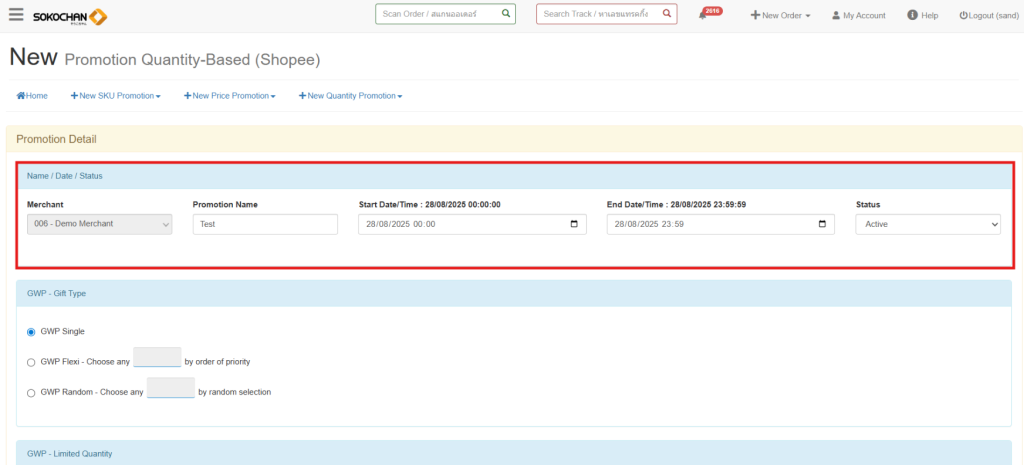The height and width of the screenshot is (465, 1024).
Task: Open the End Date calendar picker icon
Action: tap(822, 224)
